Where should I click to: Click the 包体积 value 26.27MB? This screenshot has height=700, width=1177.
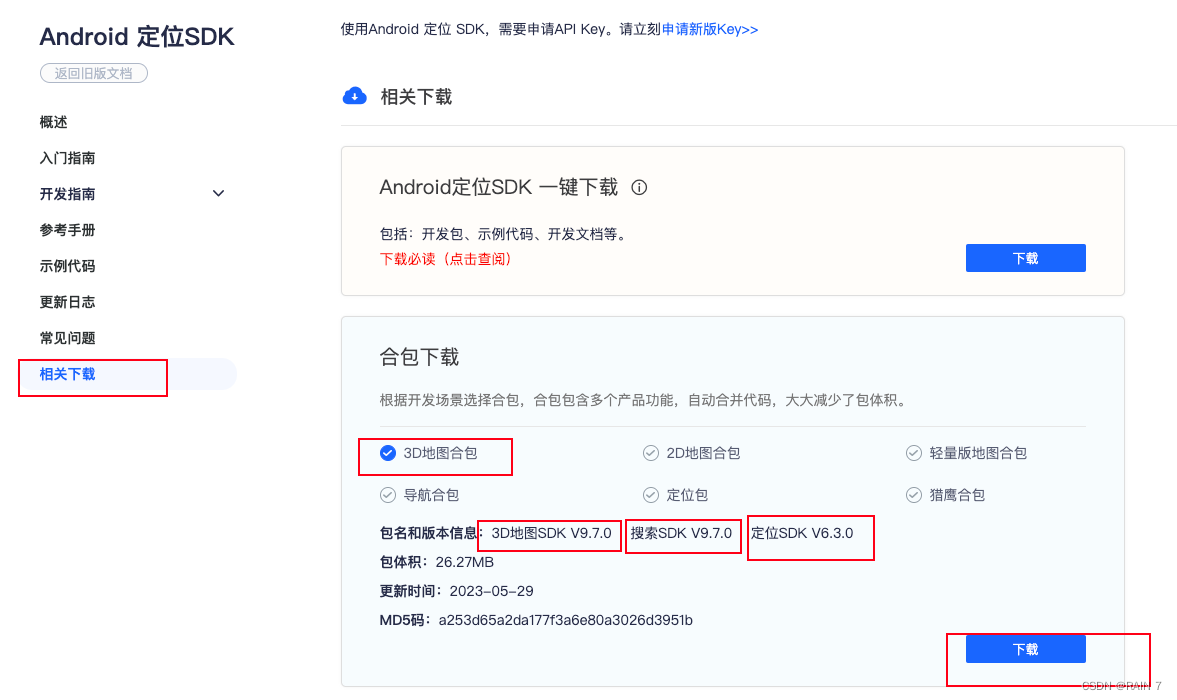(x=465, y=562)
